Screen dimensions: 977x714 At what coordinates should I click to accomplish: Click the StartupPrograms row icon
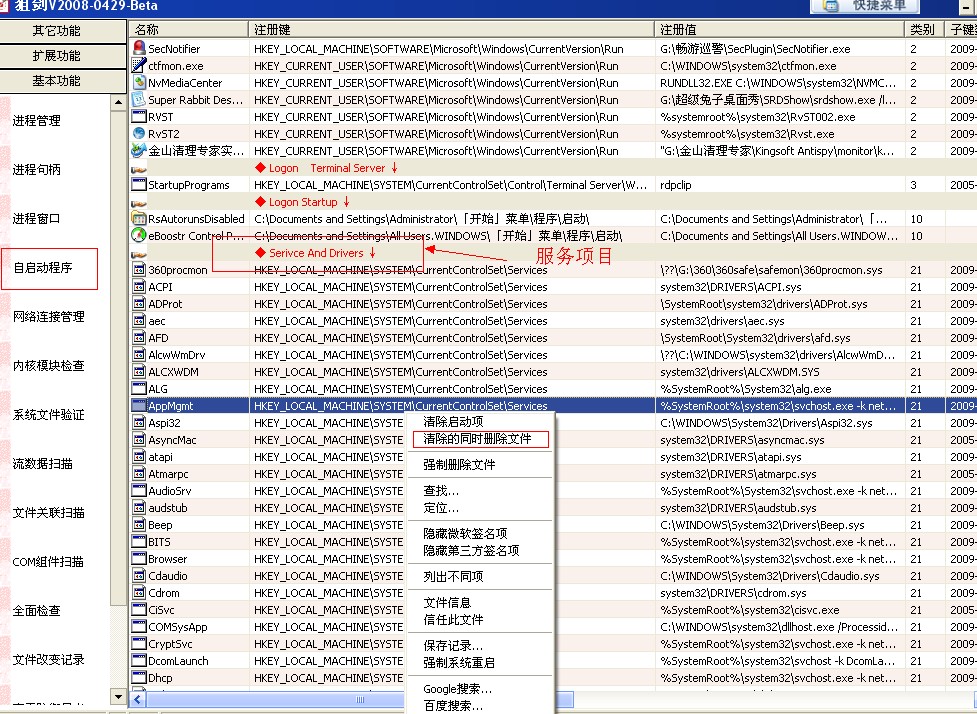tap(139, 184)
